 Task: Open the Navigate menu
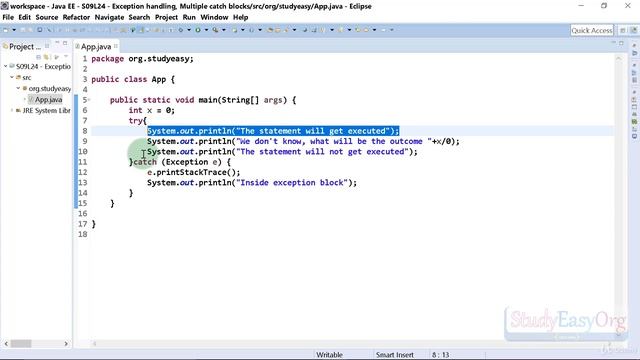coord(109,17)
